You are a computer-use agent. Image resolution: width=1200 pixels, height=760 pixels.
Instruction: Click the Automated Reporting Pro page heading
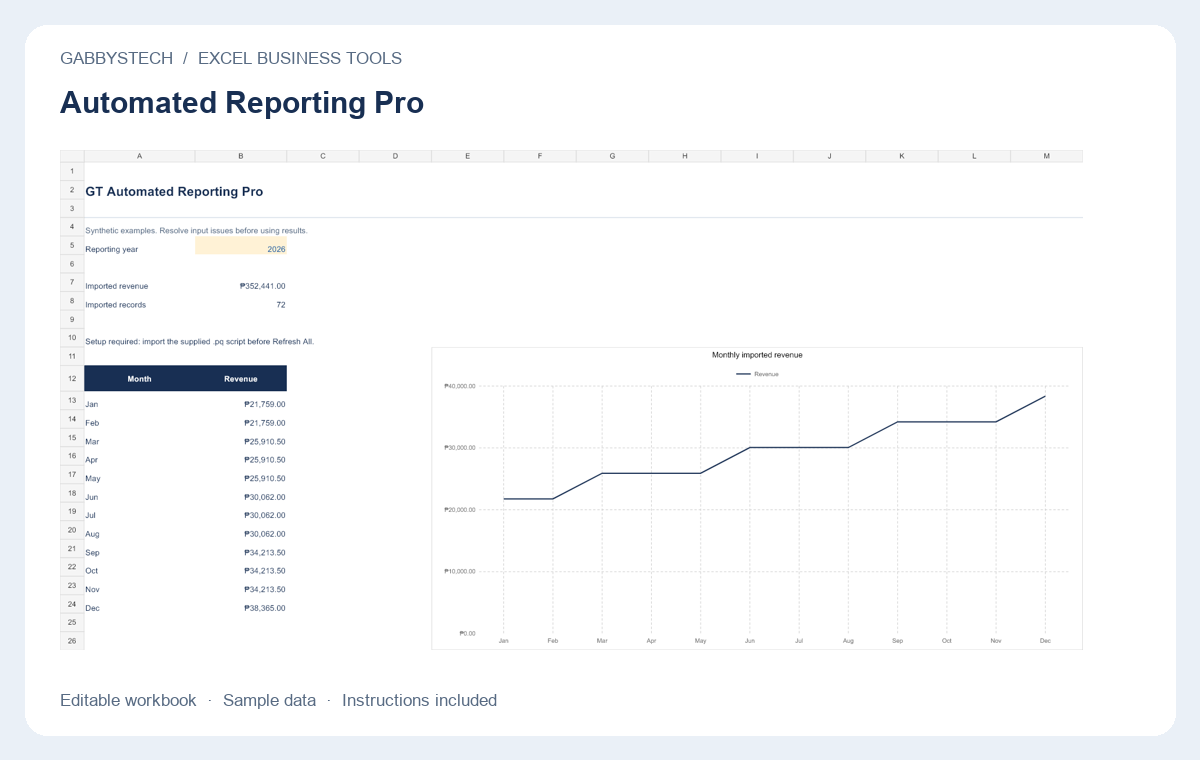click(x=242, y=103)
